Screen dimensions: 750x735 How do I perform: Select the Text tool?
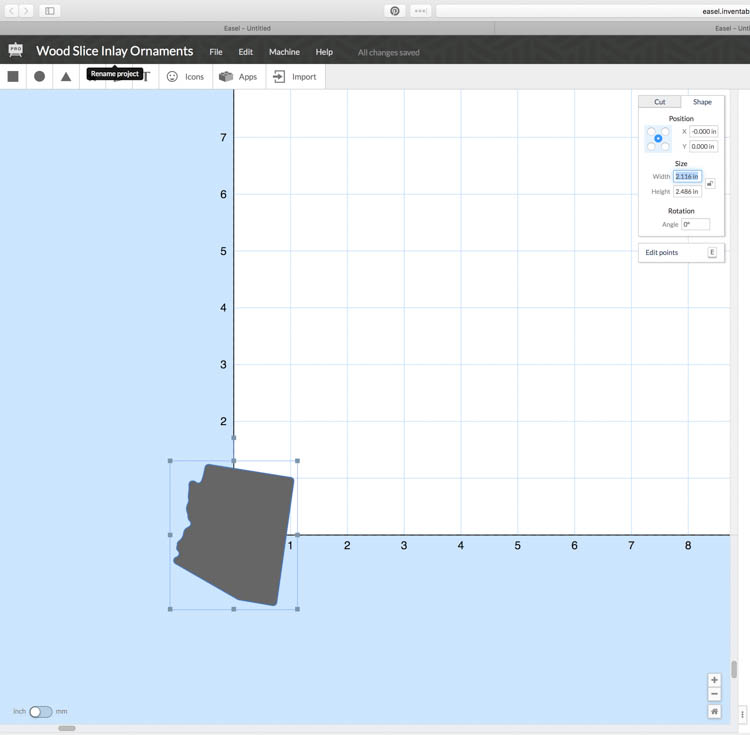[146, 77]
